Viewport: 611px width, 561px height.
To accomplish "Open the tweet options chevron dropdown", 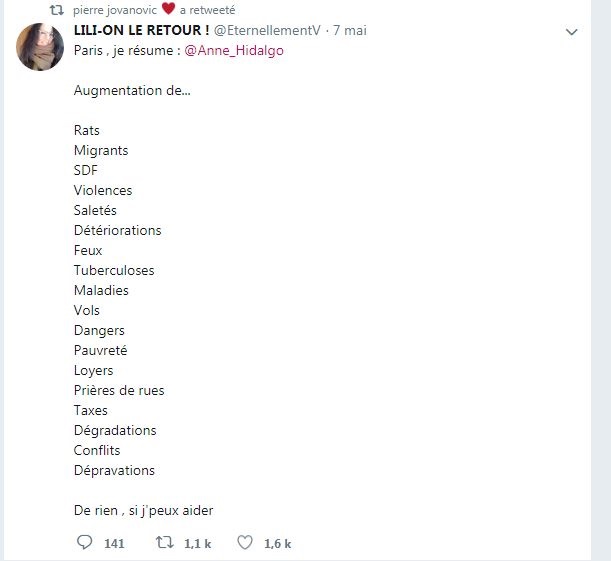I will click(572, 32).
